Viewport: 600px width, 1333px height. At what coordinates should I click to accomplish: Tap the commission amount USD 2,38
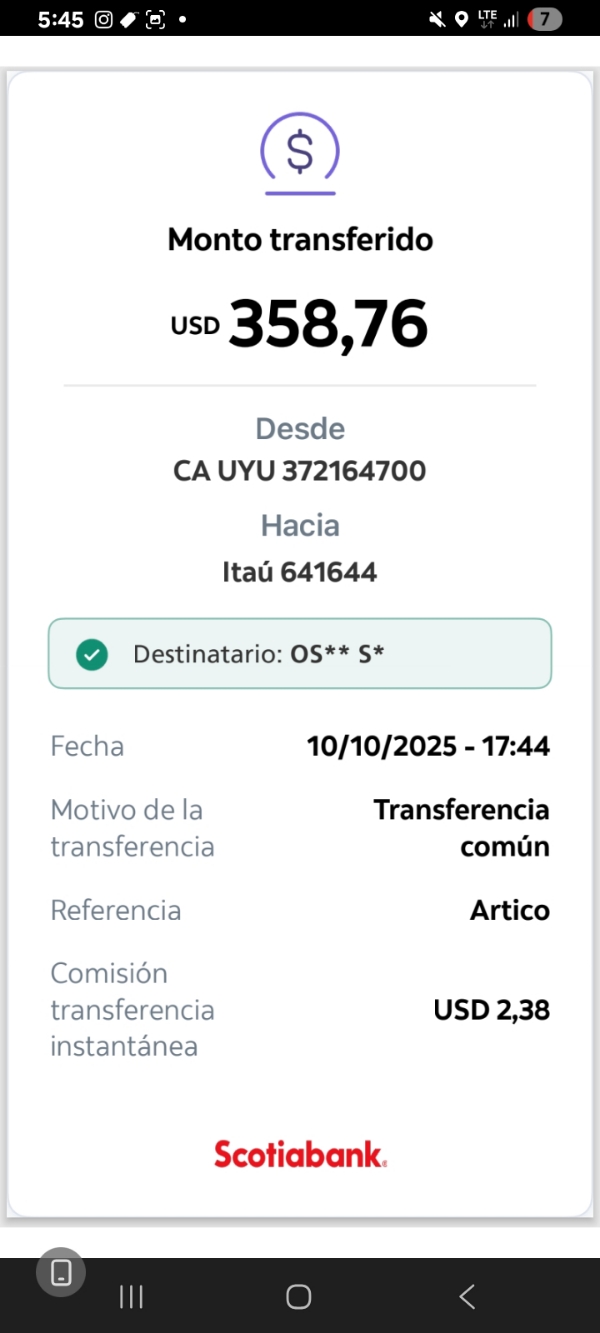(491, 1010)
